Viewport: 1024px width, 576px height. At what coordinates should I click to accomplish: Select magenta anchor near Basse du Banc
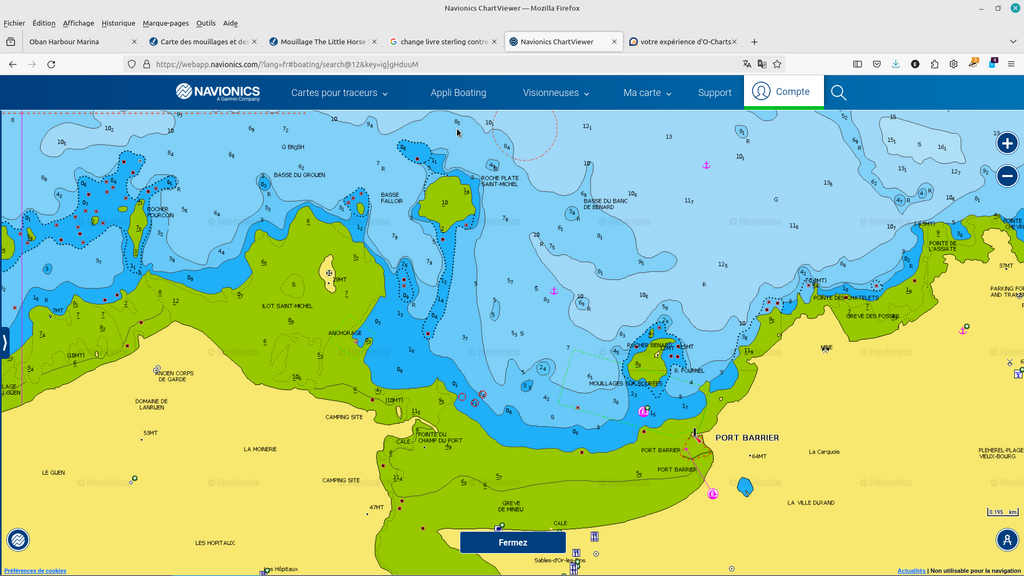(x=706, y=165)
